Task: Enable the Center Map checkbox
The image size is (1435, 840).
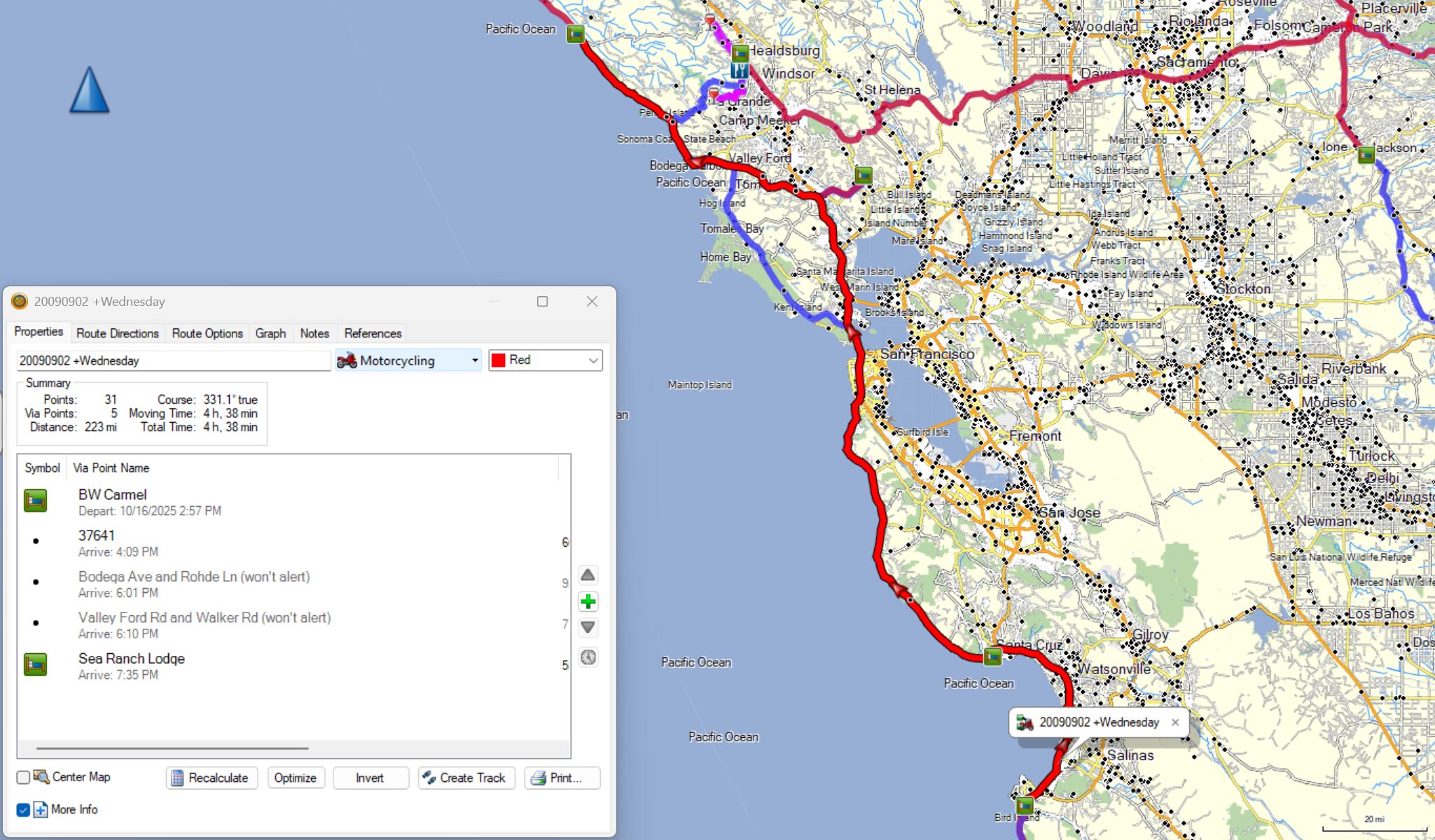Action: (x=23, y=778)
